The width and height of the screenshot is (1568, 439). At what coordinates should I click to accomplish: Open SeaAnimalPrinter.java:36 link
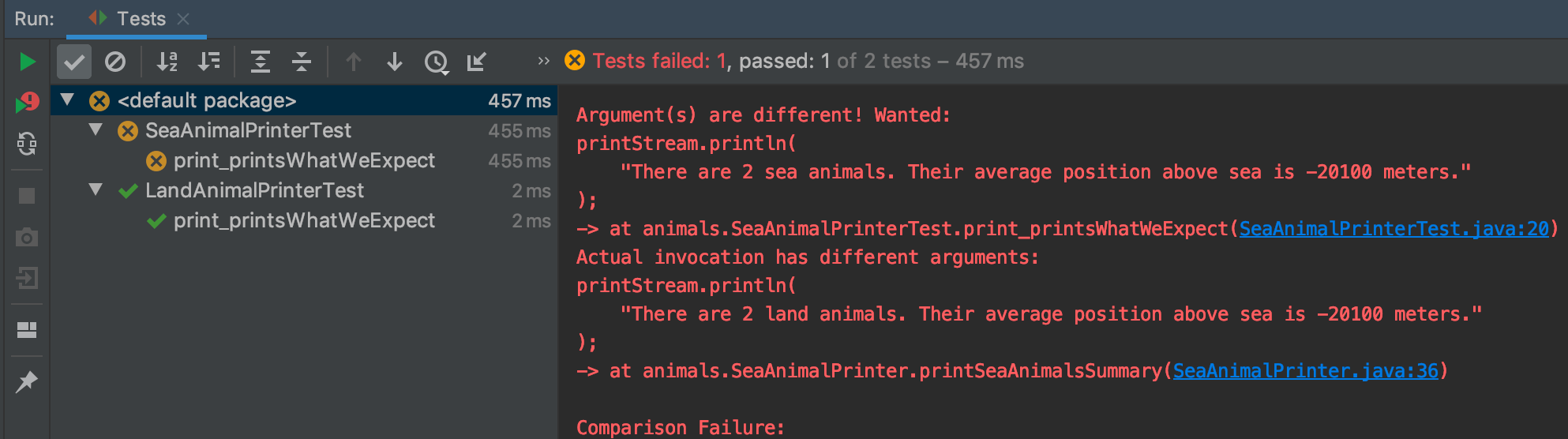[x=1306, y=371]
